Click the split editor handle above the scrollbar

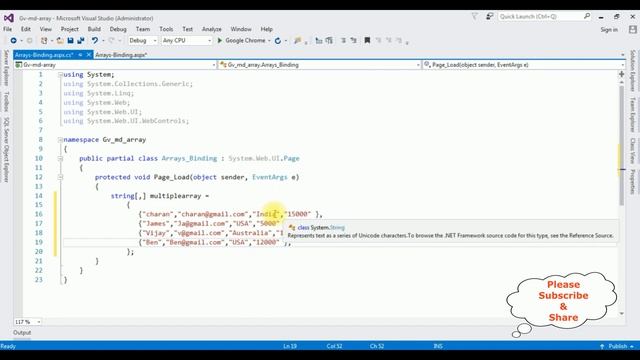point(622,74)
